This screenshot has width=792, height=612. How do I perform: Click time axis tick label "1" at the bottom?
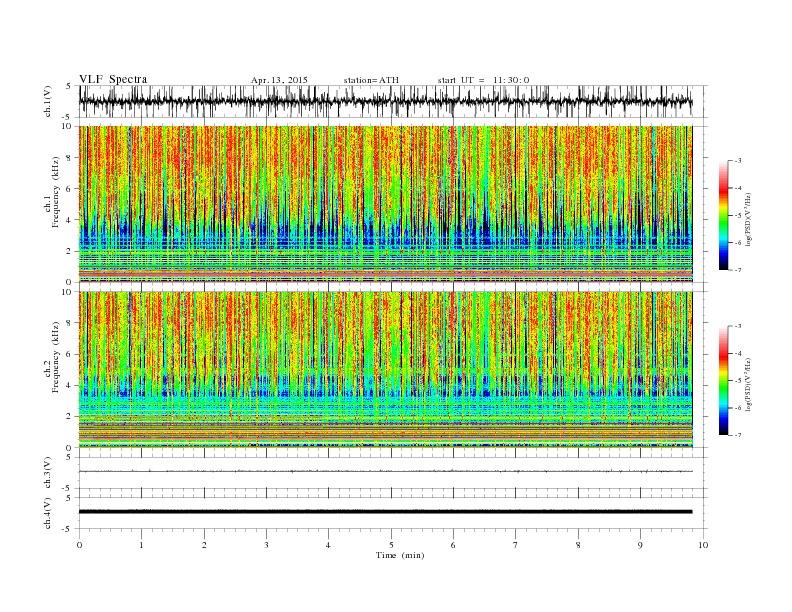(x=141, y=545)
